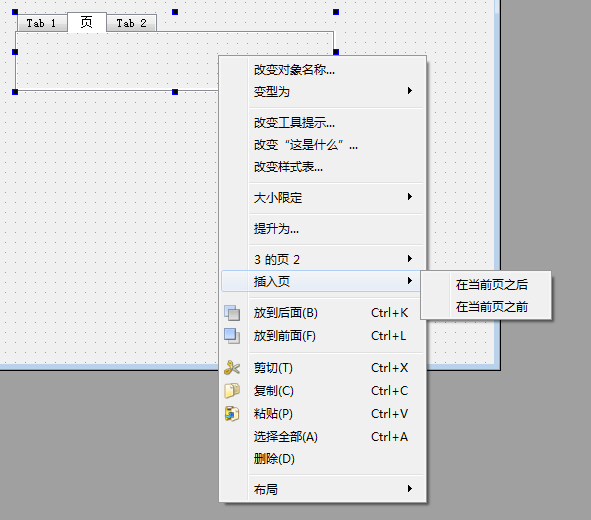The image size is (591, 520).
Task: Click the Ctrl+C shortcut text
Action: 389,391
